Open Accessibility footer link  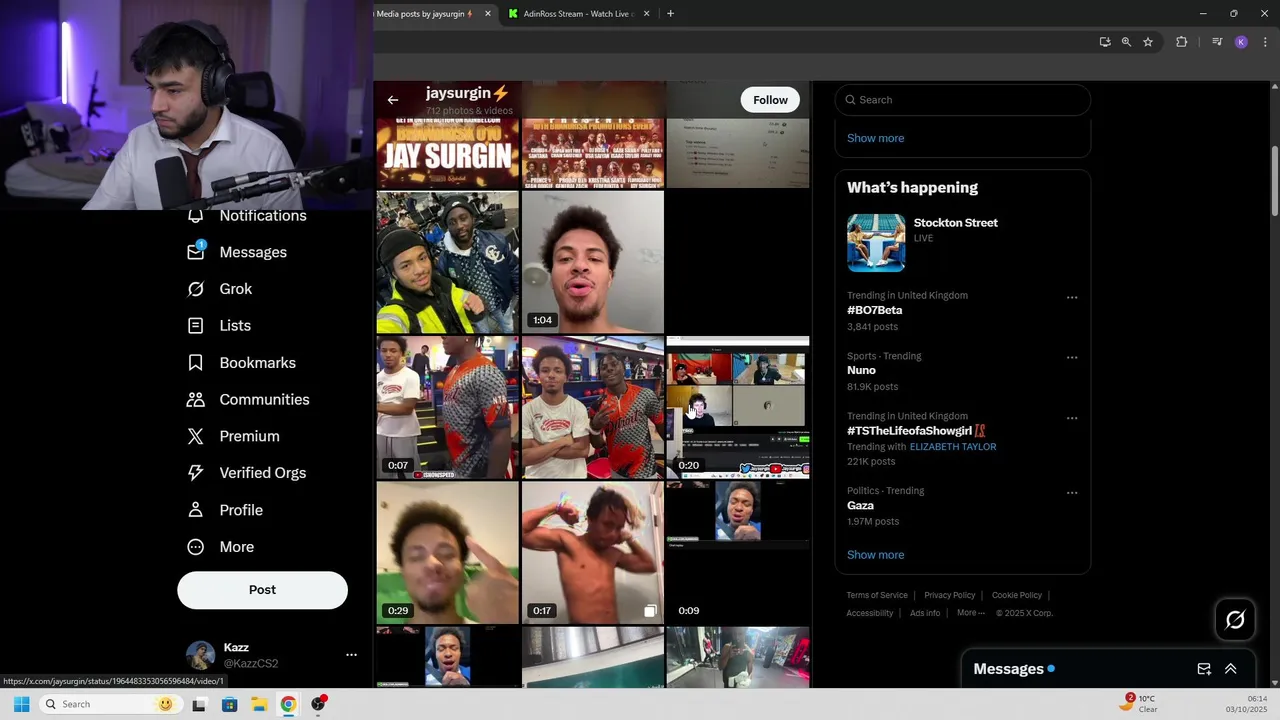coord(870,613)
